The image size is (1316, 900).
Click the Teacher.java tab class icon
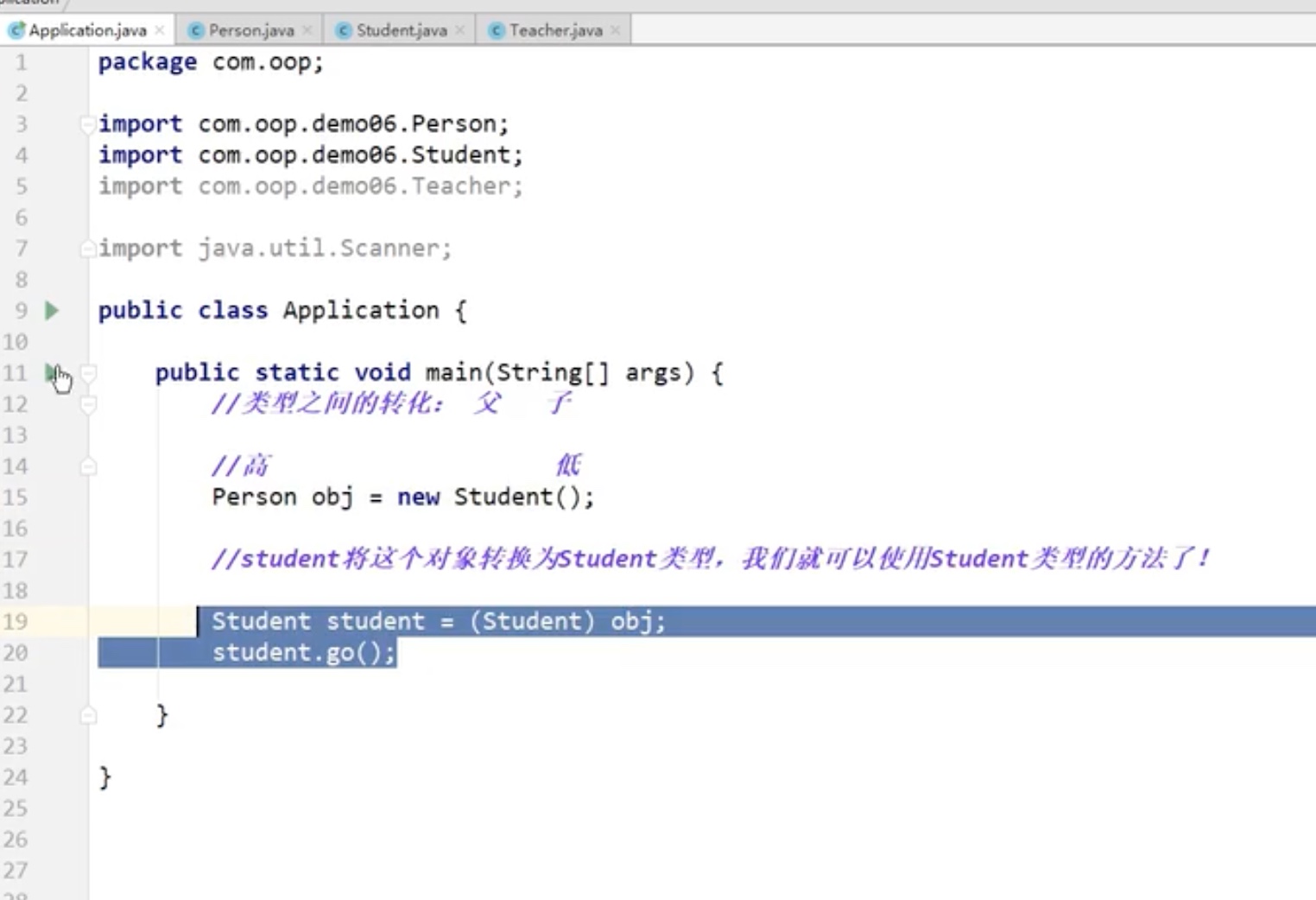click(x=497, y=30)
